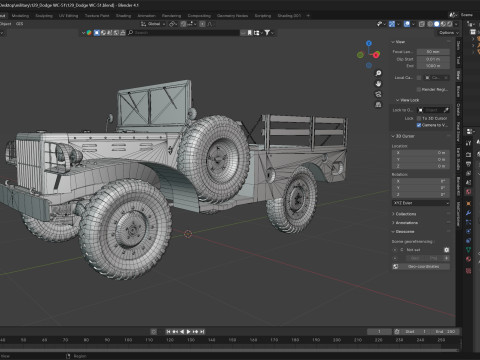Enable the Render Region checkbox
The width and height of the screenshot is (480, 360).
(419, 89)
